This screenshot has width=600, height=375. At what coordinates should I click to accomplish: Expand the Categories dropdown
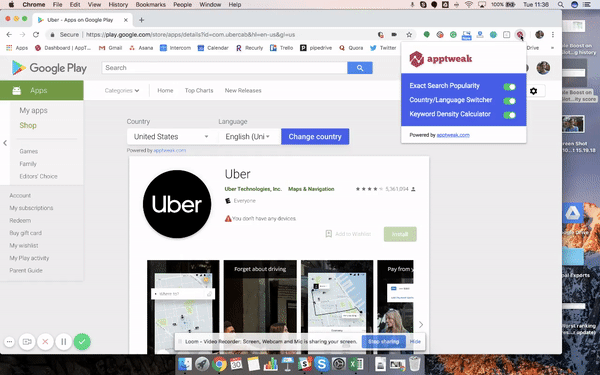122,91
